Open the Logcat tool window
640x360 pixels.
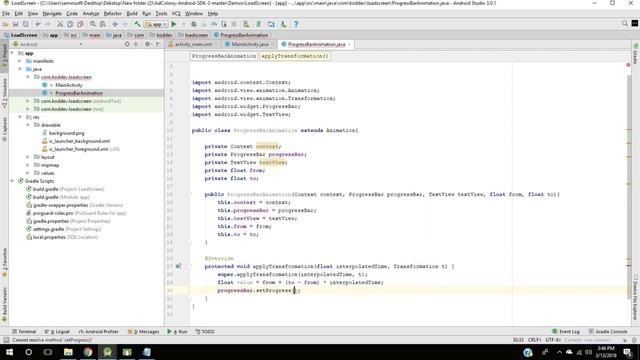pos(57,331)
